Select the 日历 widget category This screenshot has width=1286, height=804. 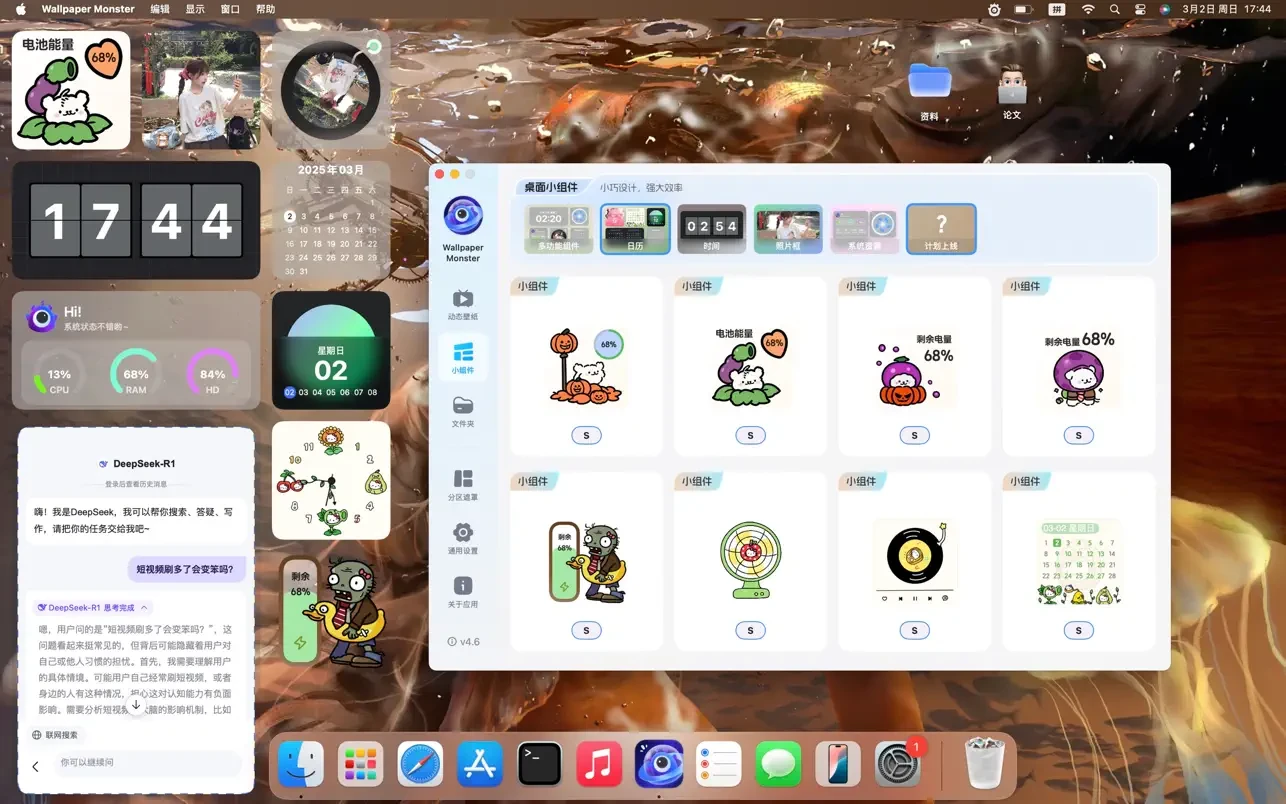click(635, 230)
